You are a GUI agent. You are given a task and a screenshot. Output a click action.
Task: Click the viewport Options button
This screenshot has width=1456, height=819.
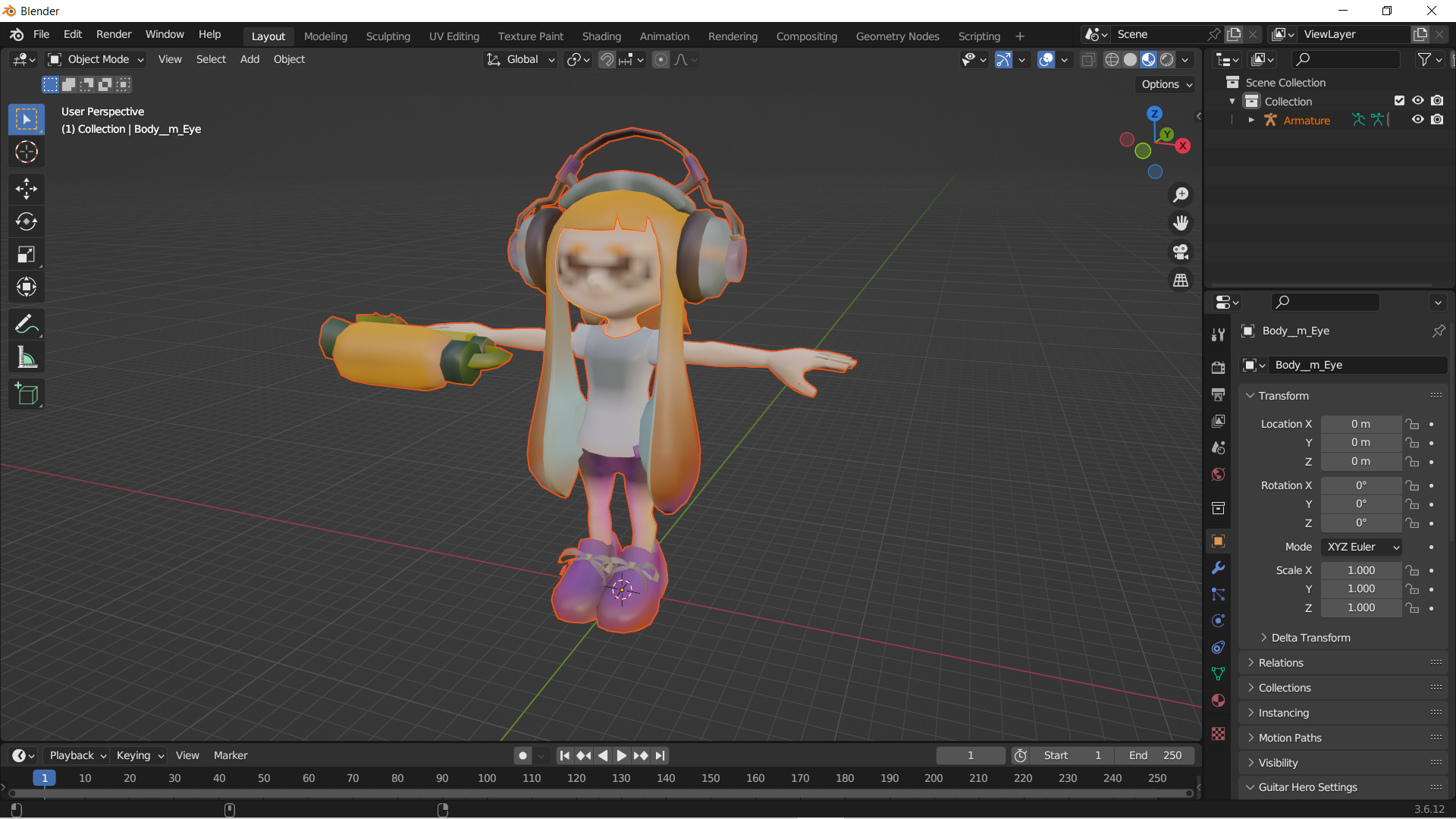(1166, 84)
